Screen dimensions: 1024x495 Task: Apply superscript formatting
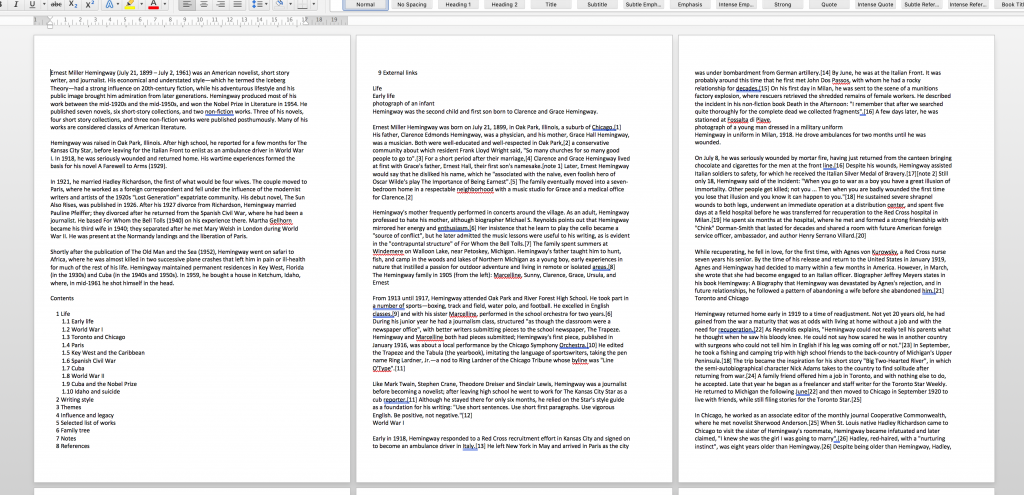point(89,4)
